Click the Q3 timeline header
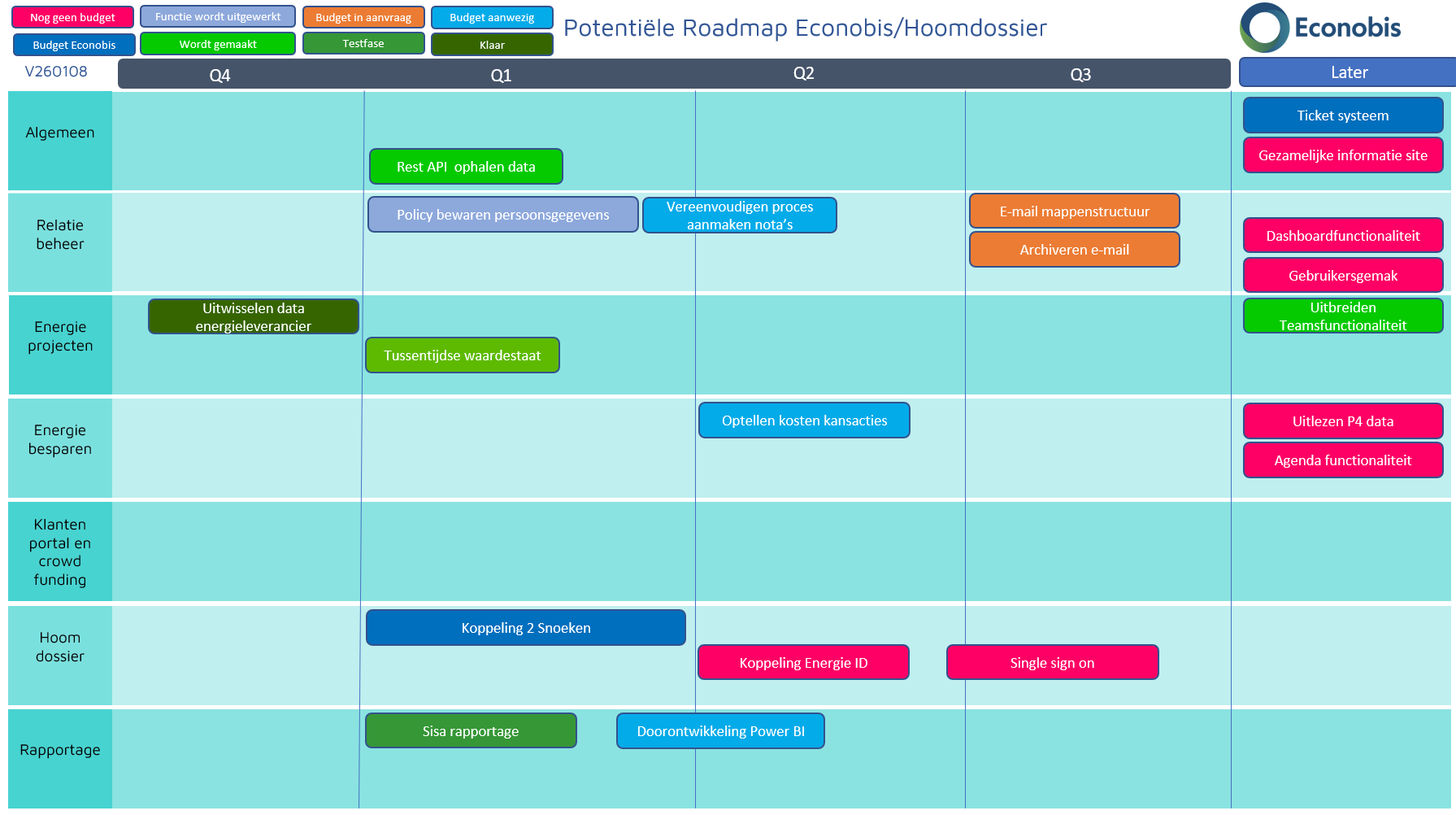The height and width of the screenshot is (815, 1456). coord(1080,75)
